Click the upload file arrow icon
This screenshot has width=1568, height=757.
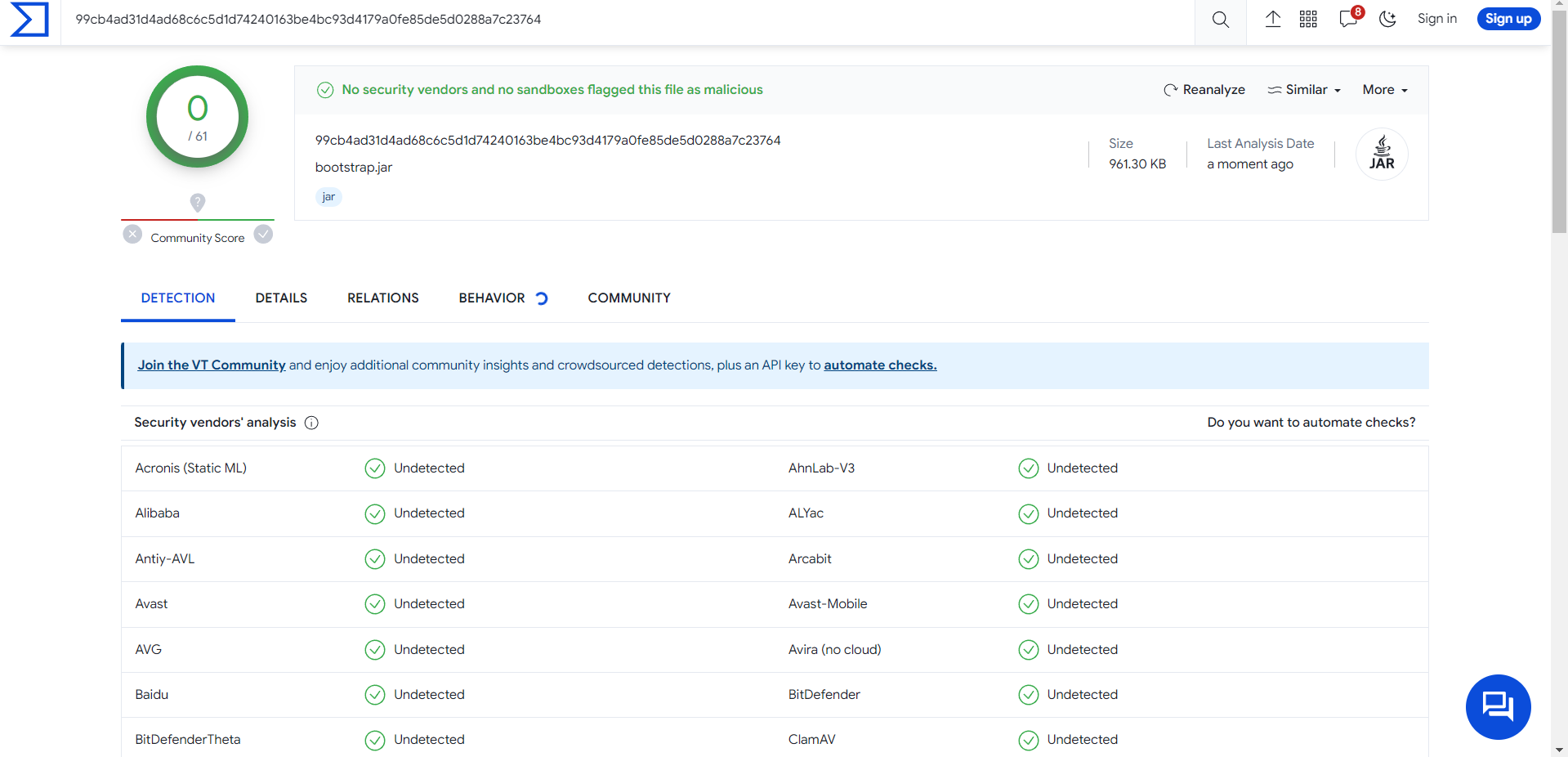[x=1272, y=20]
